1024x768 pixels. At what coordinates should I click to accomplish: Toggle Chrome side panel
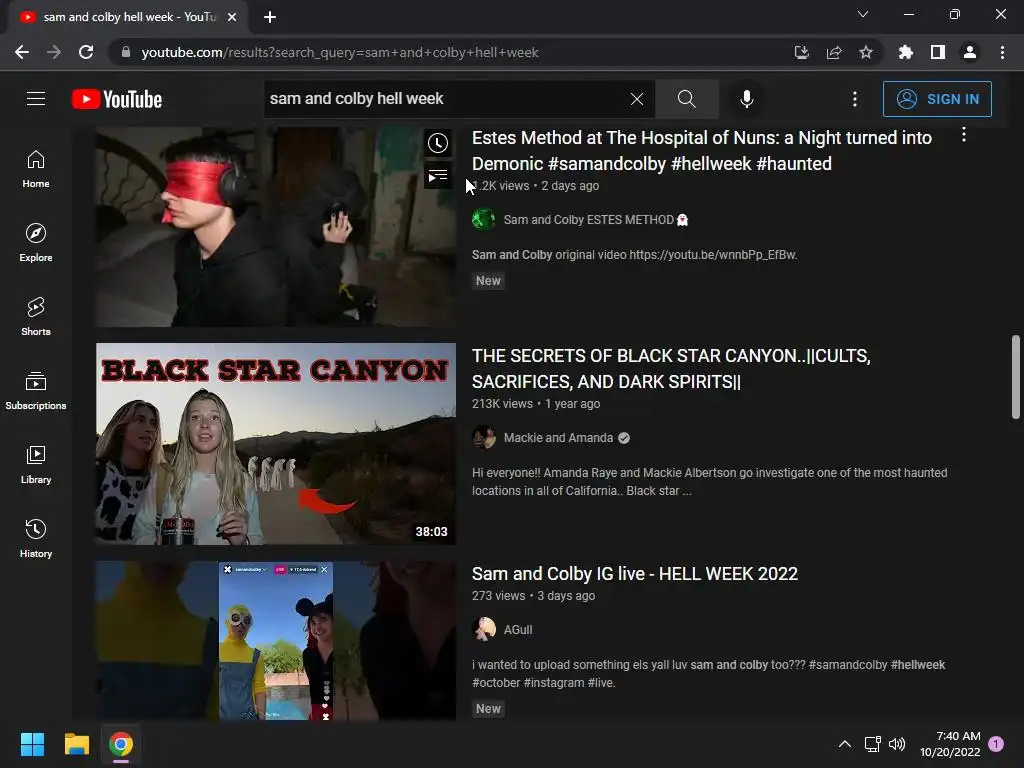click(x=938, y=52)
